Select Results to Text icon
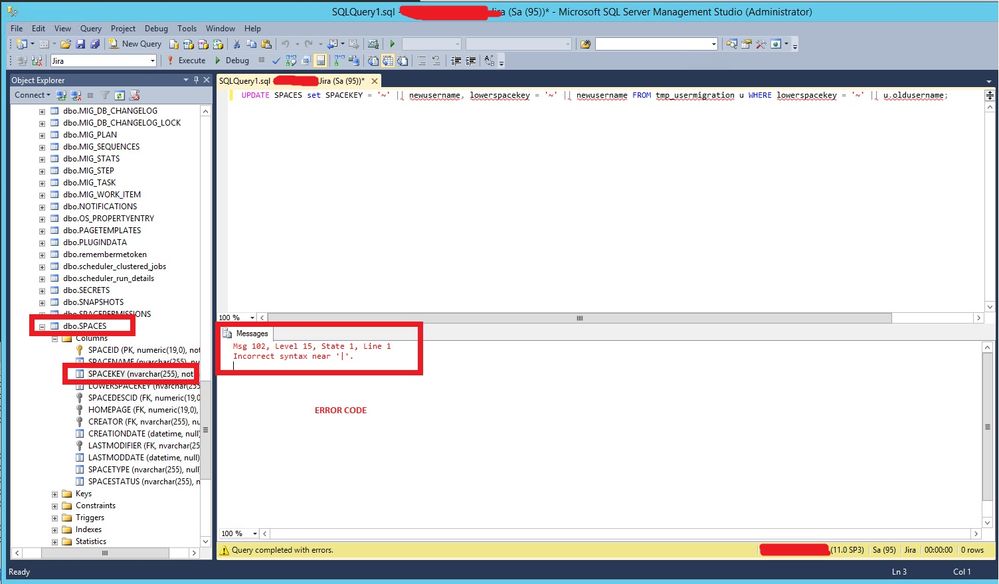Screen dimensions: 999x584 [x=373, y=61]
